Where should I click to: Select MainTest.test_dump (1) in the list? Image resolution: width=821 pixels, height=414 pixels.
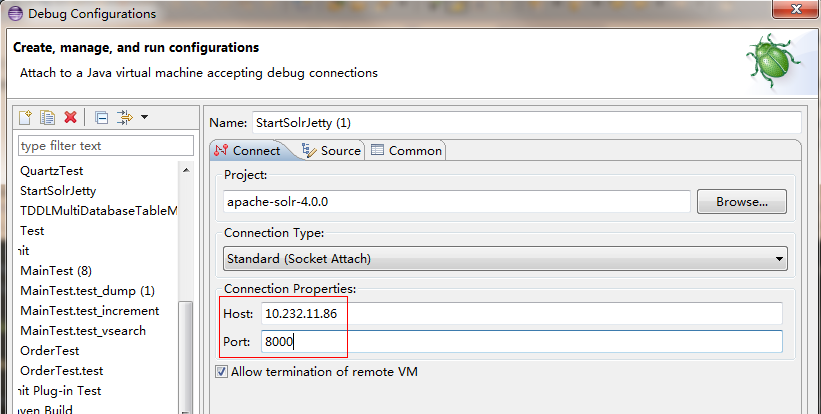click(x=88, y=290)
